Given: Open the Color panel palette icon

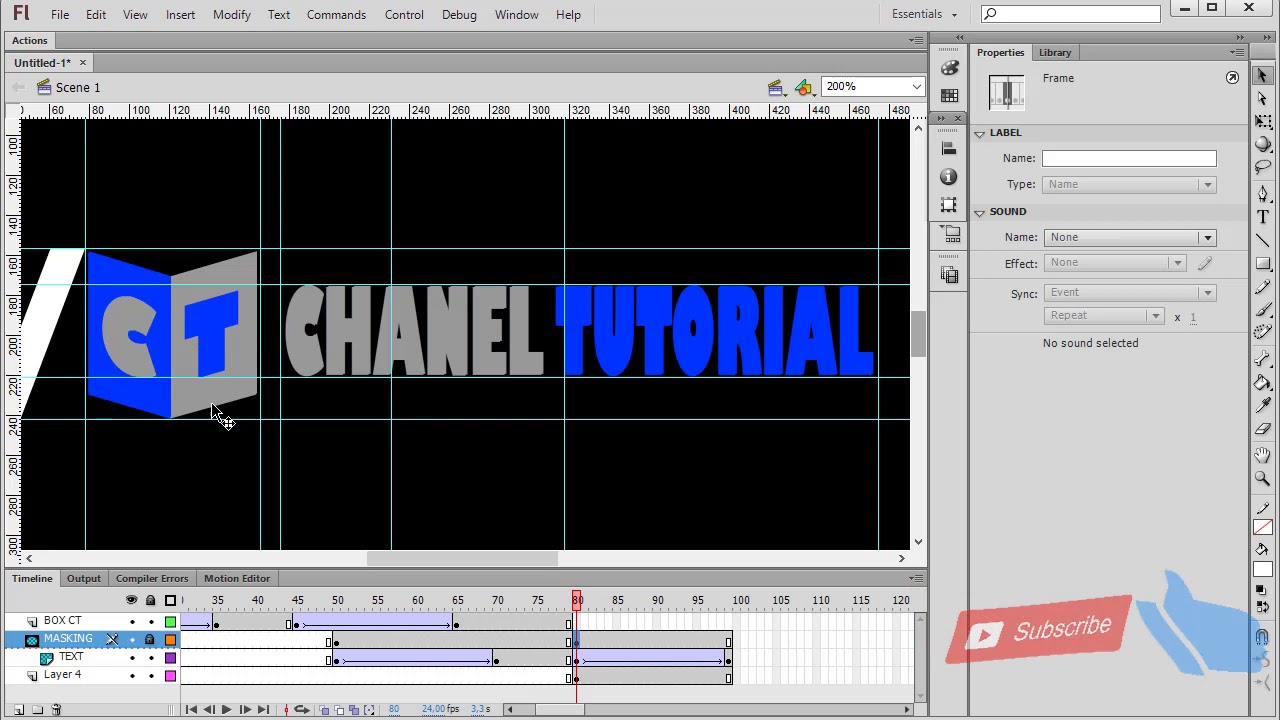Looking at the screenshot, I should coord(949,68).
